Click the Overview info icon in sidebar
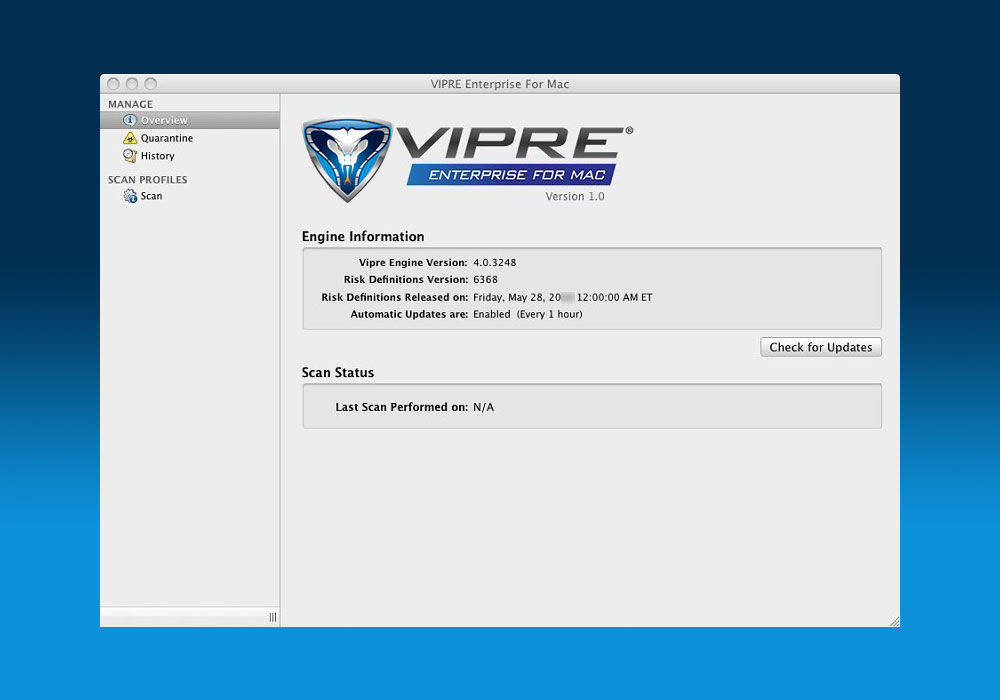The image size is (1000, 700). click(129, 120)
